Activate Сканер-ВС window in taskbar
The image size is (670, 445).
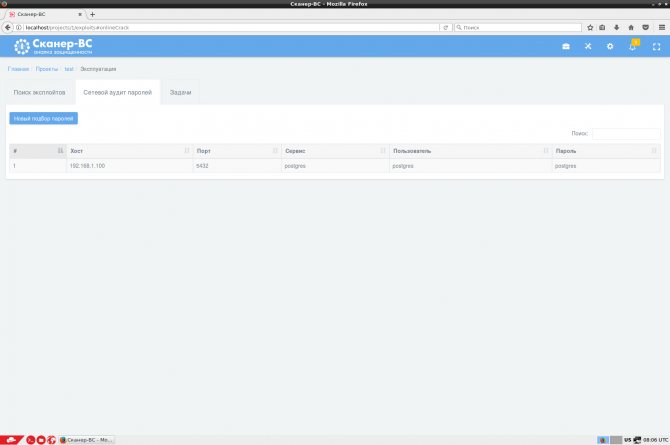coord(87,440)
